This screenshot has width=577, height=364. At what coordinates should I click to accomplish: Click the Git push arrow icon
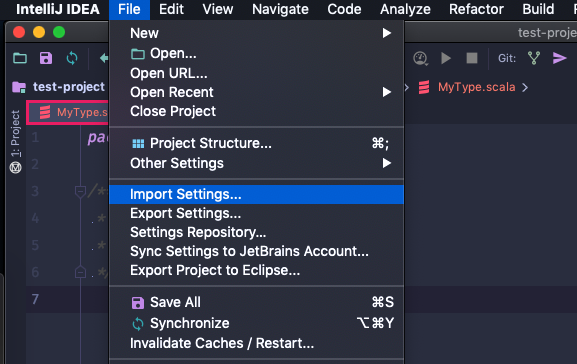559,58
